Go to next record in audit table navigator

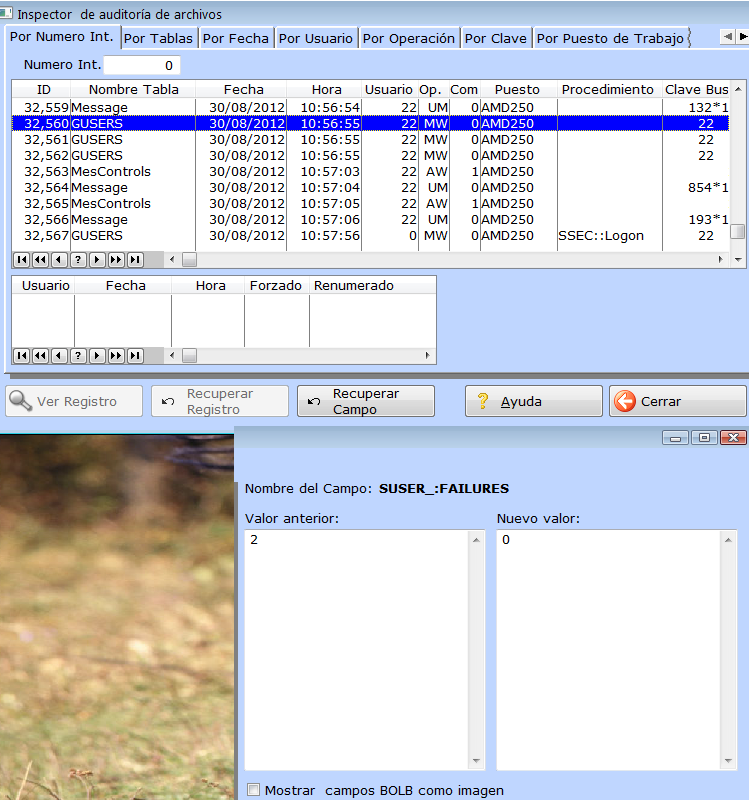click(97, 260)
